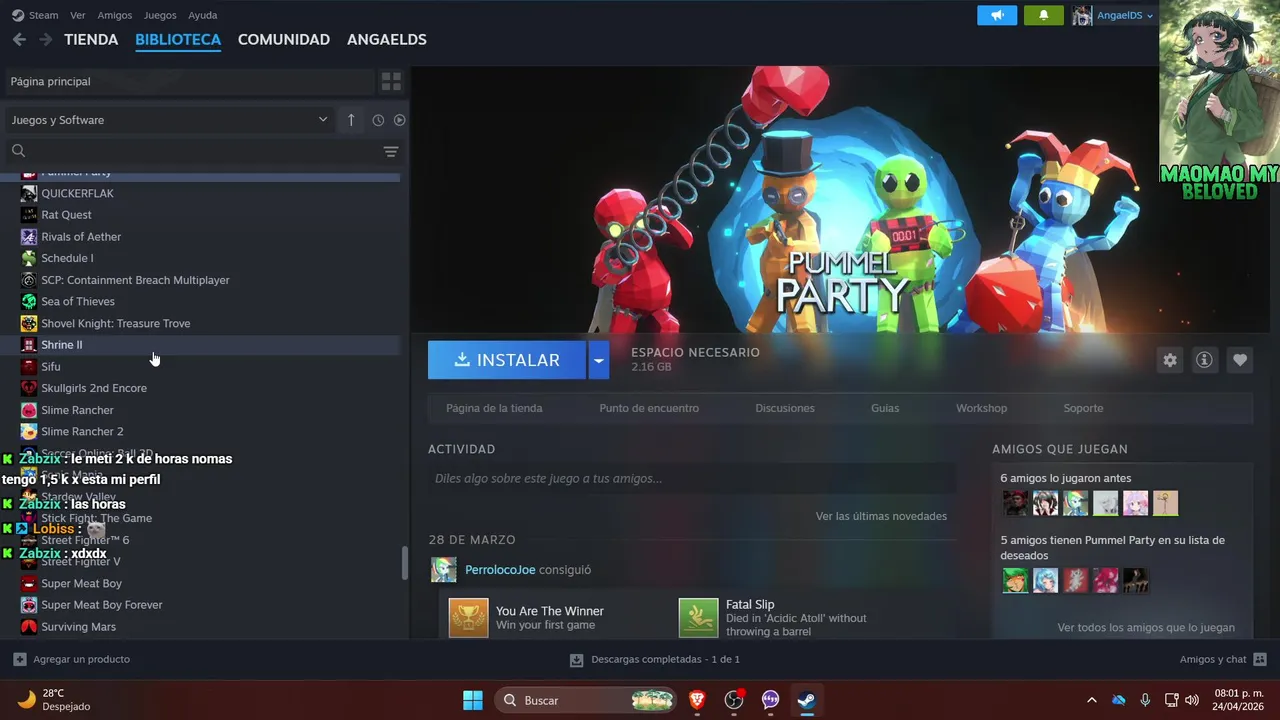This screenshot has height=720, width=1280.
Task: Open Página de la tienda link
Action: 494,408
